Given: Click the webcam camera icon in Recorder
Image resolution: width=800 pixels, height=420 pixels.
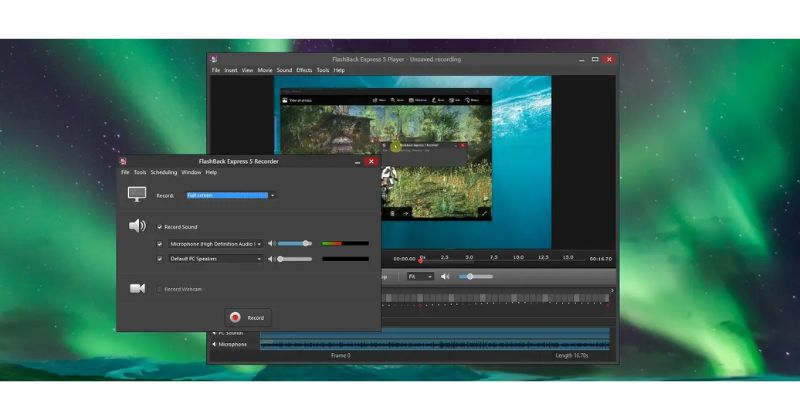Looking at the screenshot, I should [137, 288].
